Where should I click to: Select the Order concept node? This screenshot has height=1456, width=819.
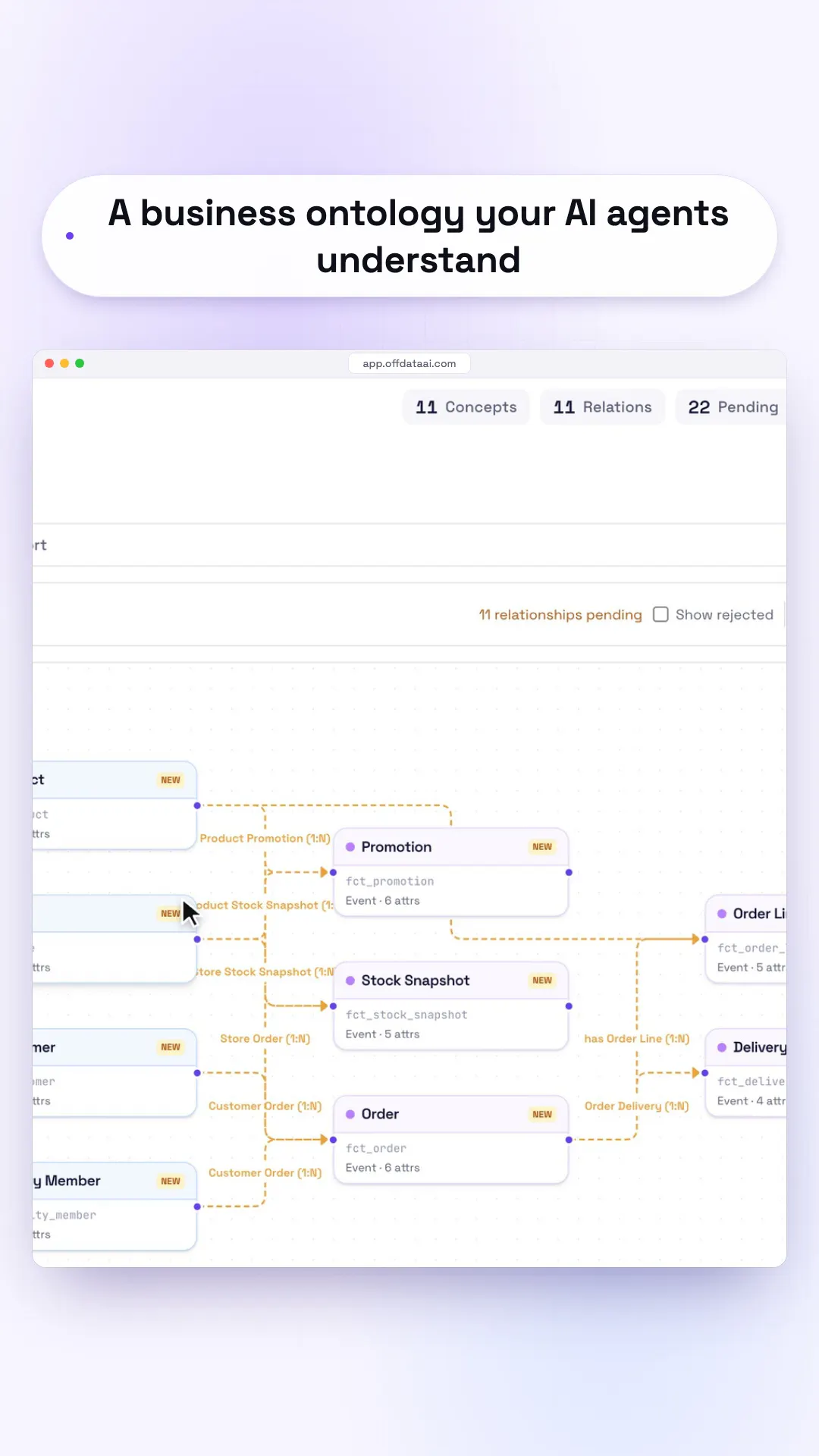point(451,1139)
